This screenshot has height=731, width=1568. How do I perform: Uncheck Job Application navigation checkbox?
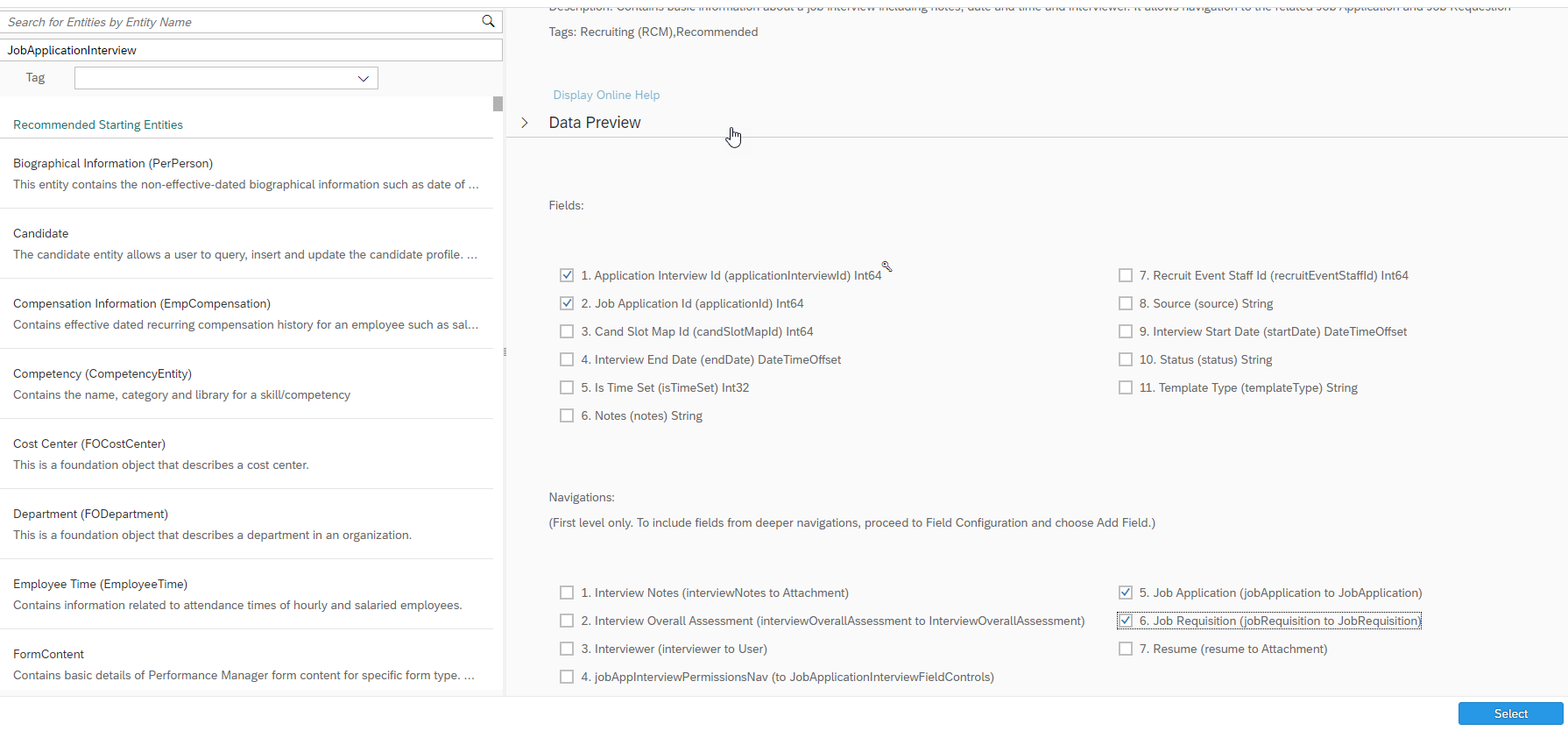point(1126,593)
